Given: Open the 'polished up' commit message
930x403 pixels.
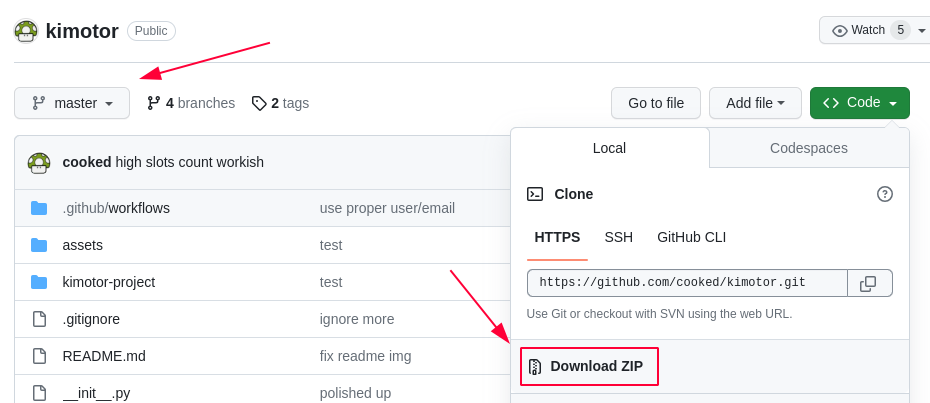Looking at the screenshot, I should point(355,393).
